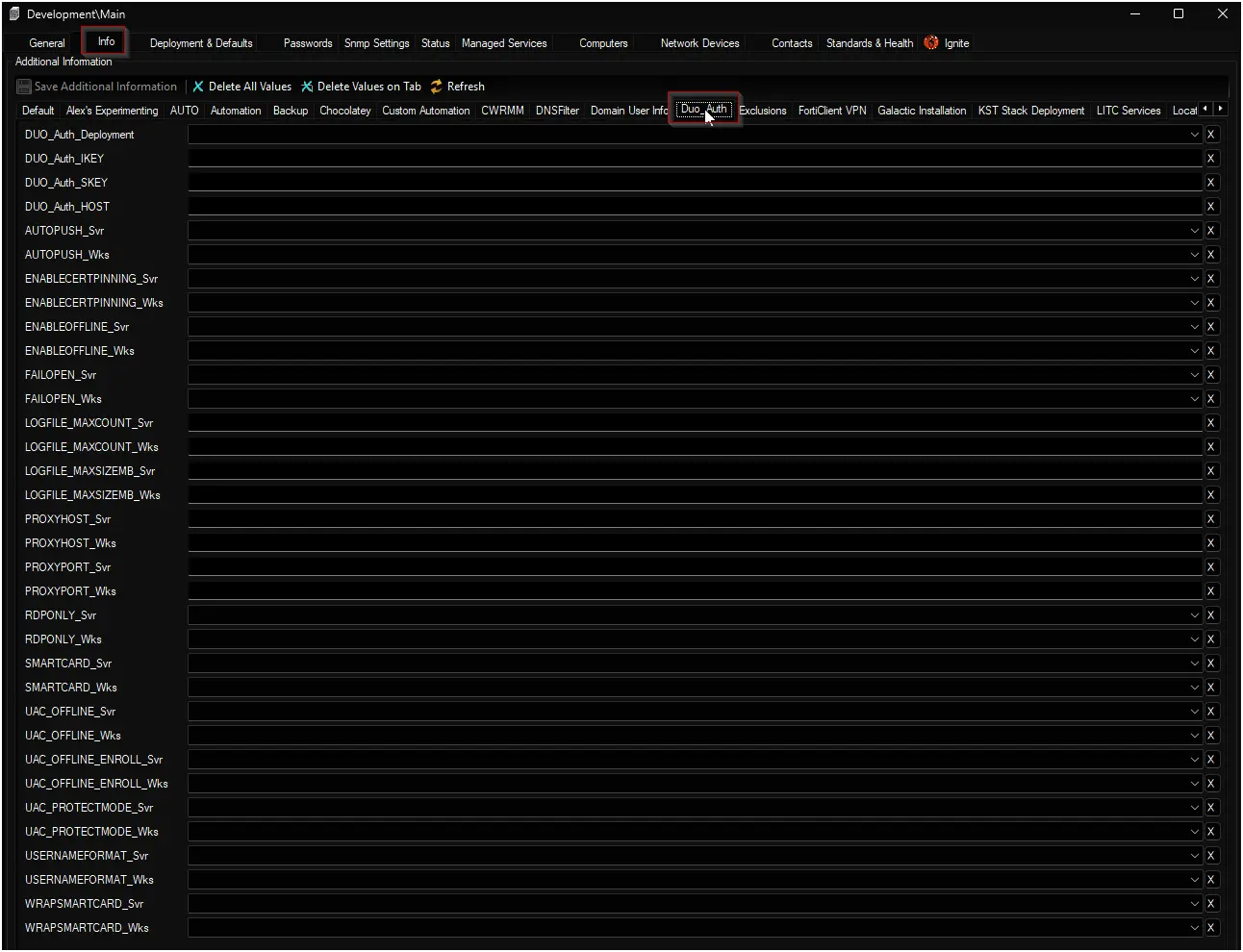Open the Computers tab

[603, 43]
